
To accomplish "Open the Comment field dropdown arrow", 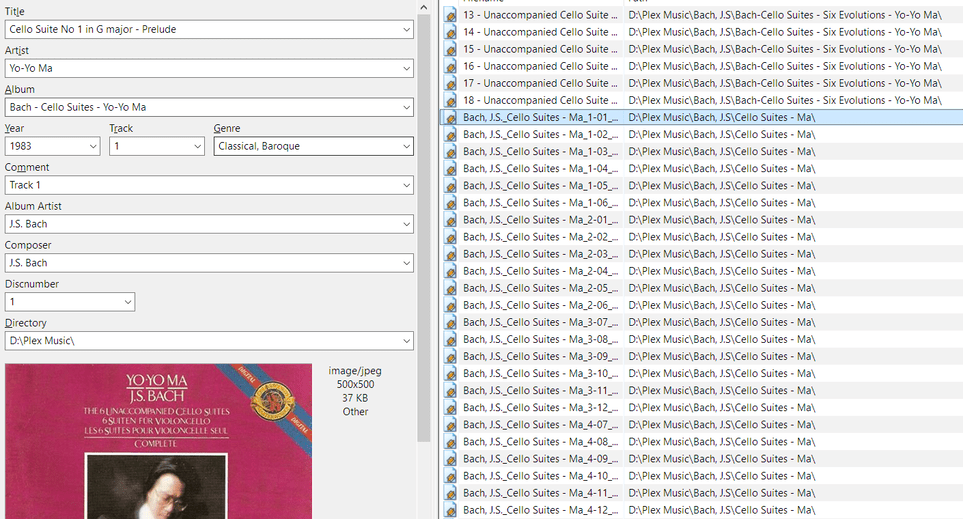I will click(406, 185).
